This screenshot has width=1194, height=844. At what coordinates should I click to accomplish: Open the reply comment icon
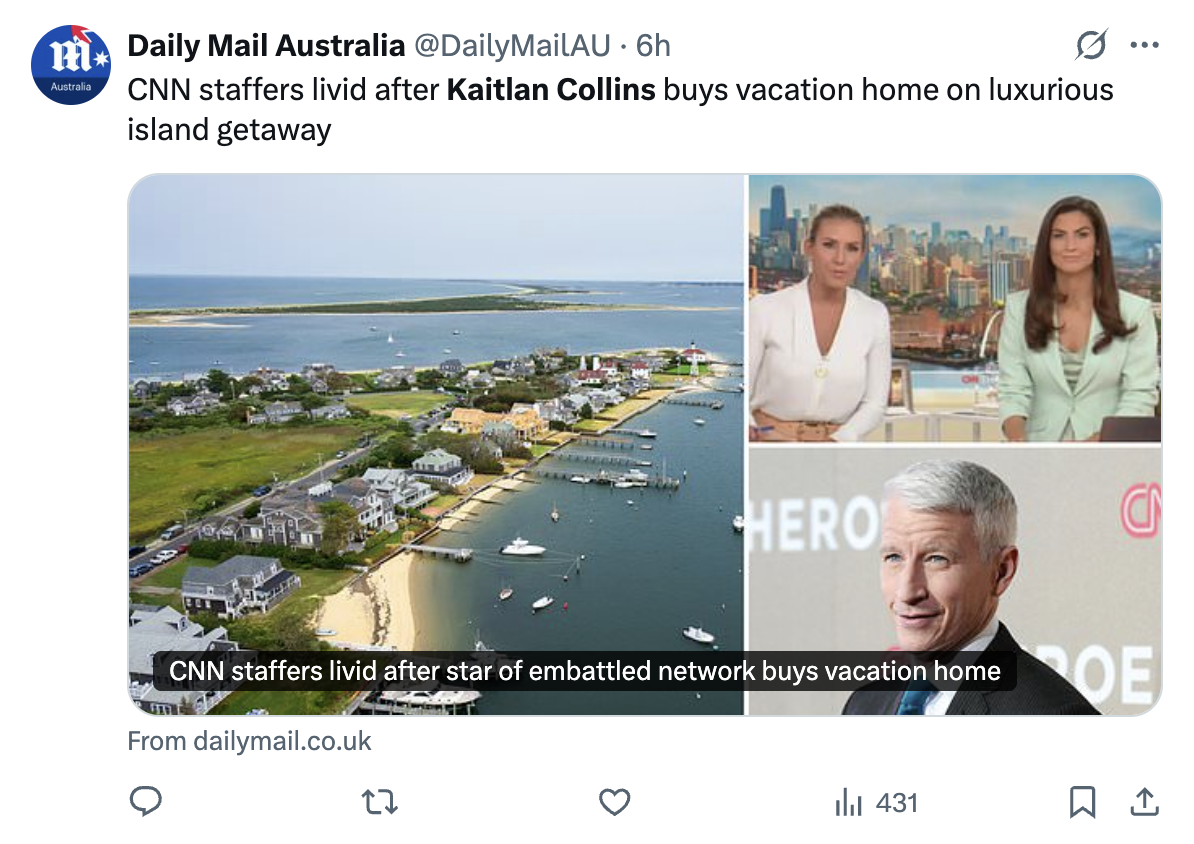145,801
